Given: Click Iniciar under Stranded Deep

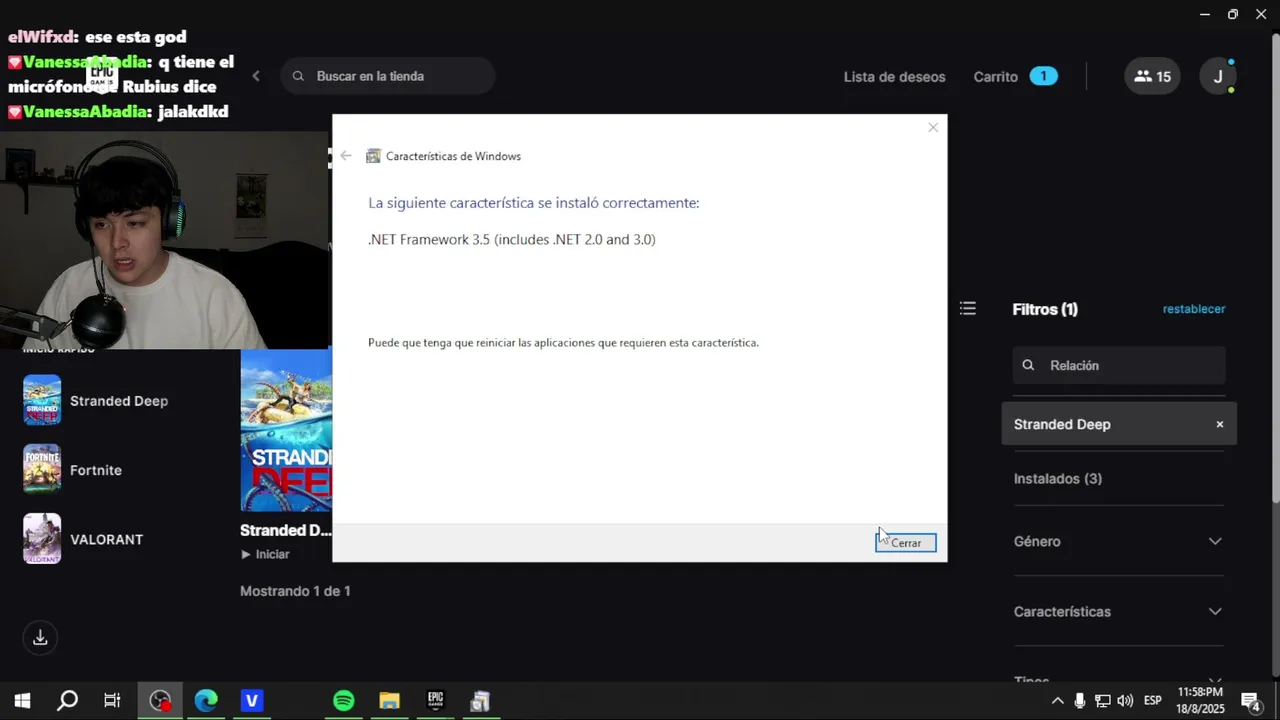Looking at the screenshot, I should [x=265, y=554].
